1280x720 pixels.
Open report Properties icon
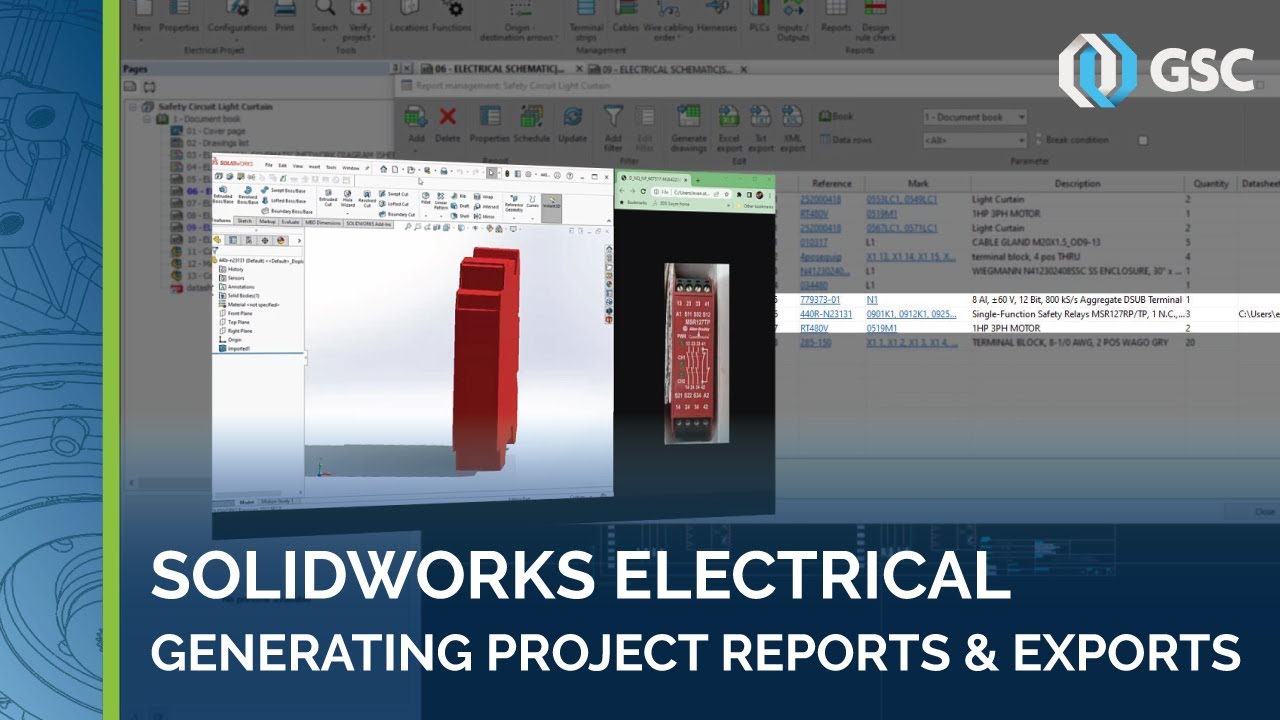(489, 116)
